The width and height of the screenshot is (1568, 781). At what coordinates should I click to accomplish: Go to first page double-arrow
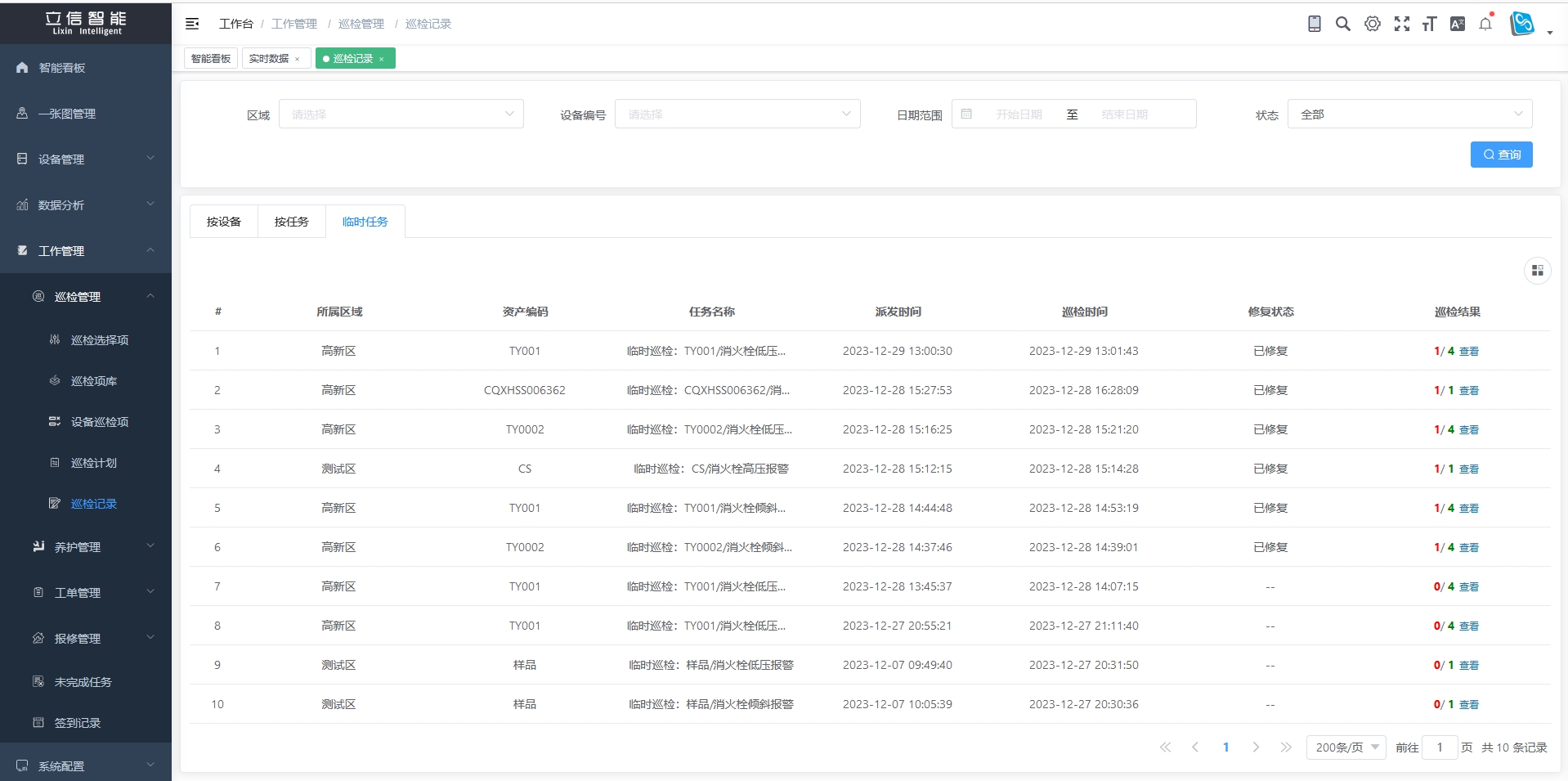pos(1165,747)
